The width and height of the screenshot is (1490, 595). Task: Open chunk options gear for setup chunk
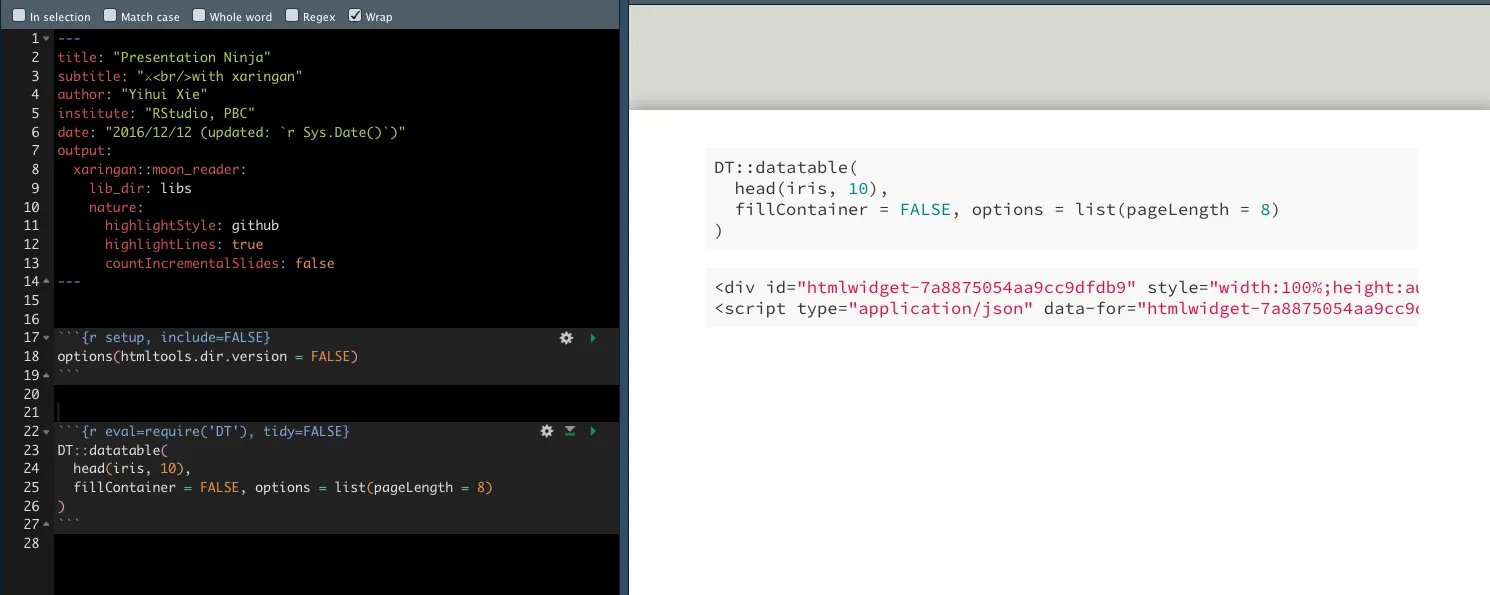coord(566,338)
